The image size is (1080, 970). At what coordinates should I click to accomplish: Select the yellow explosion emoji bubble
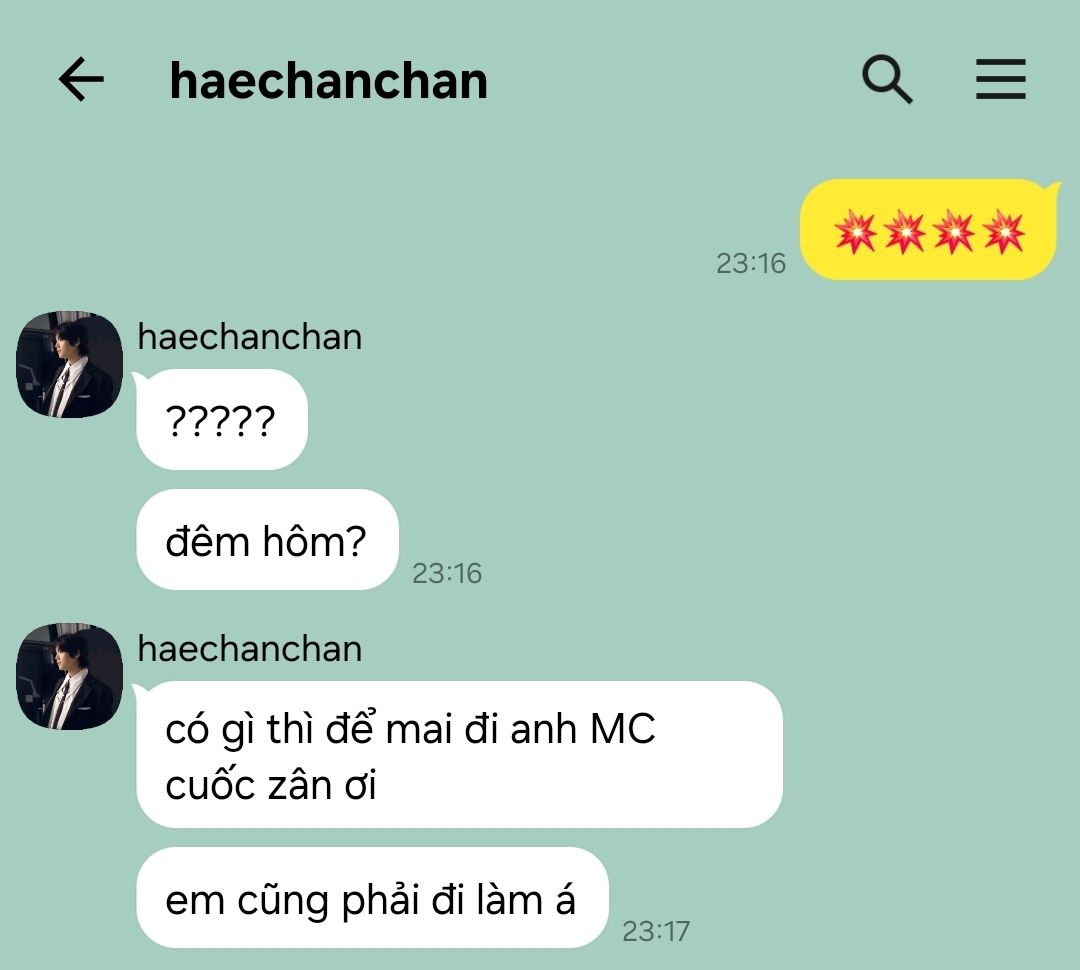point(928,229)
